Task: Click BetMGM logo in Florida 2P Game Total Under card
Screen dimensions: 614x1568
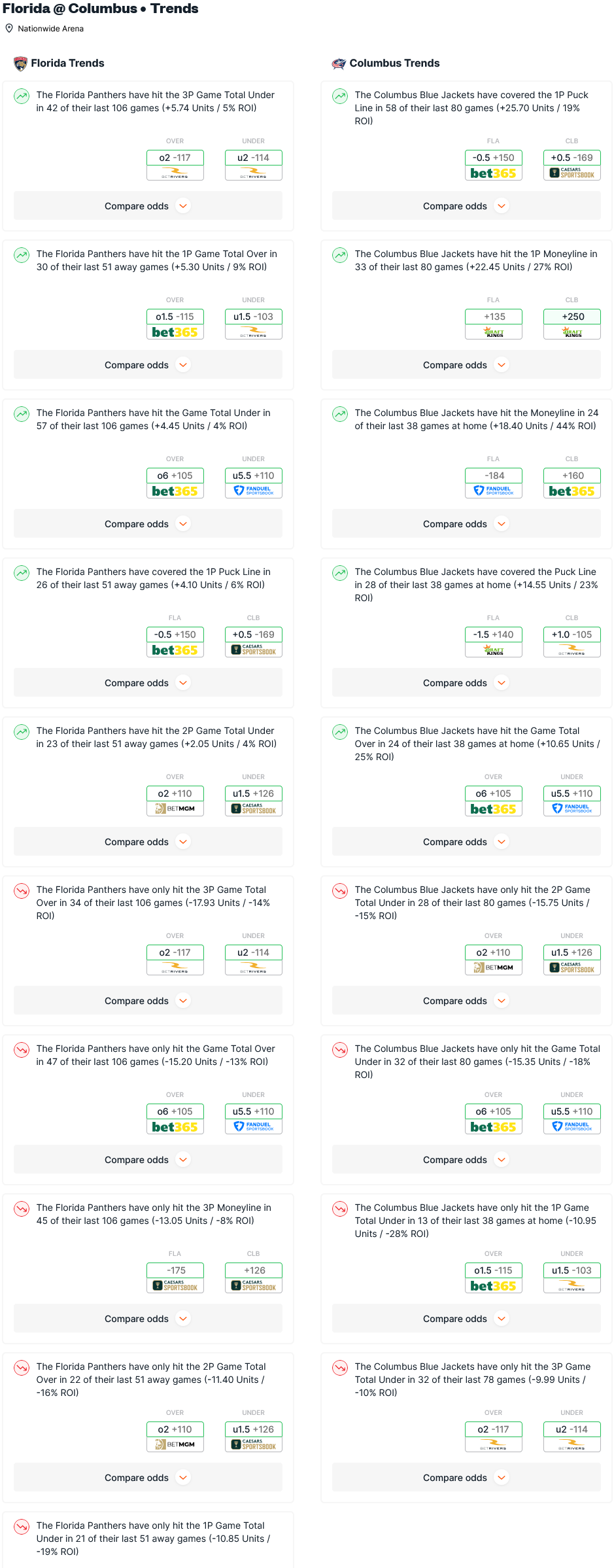Action: coord(175,809)
